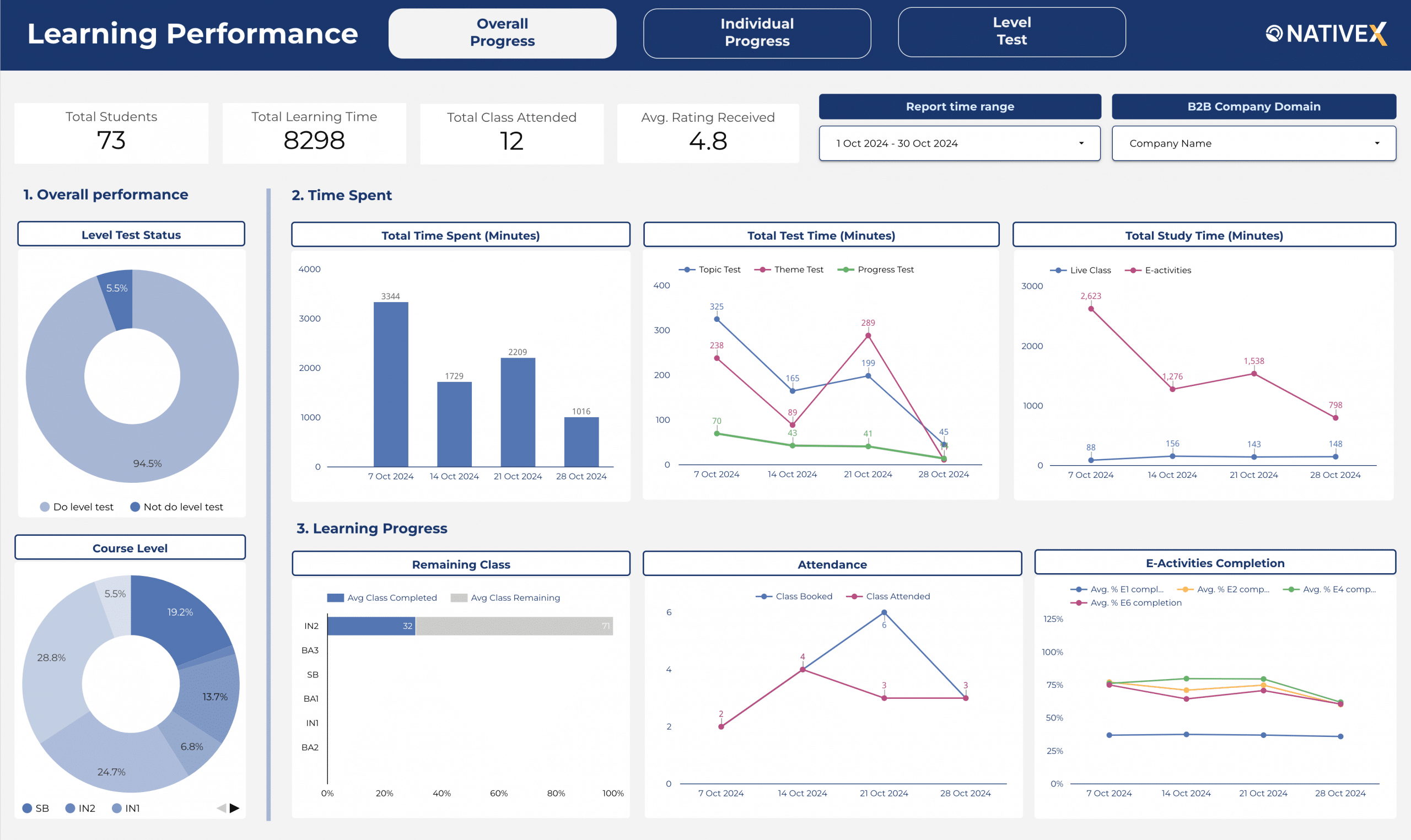
Task: Click the E-activities legend marker
Action: [1133, 270]
